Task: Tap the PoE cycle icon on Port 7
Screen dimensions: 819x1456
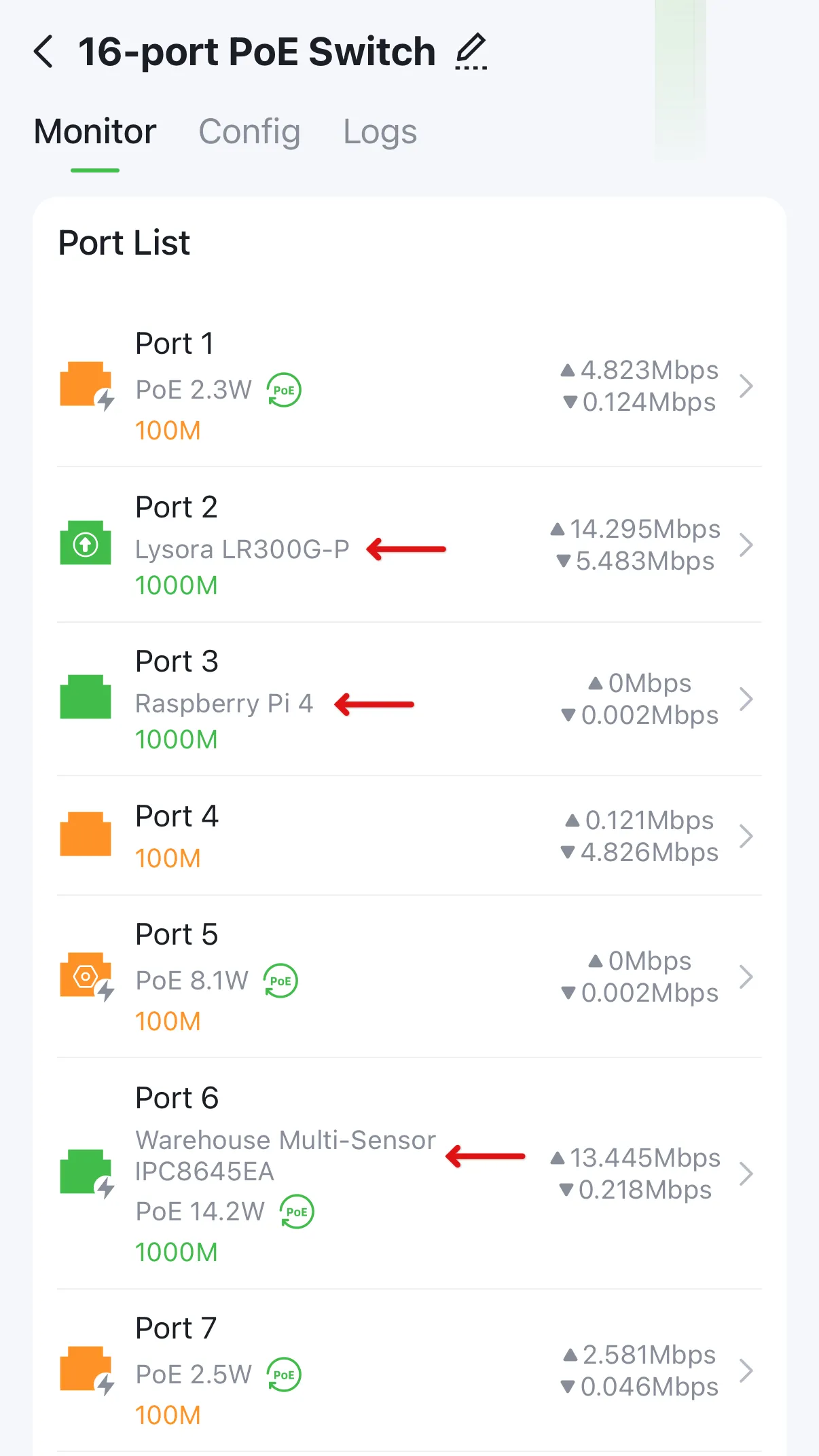Action: (284, 1375)
